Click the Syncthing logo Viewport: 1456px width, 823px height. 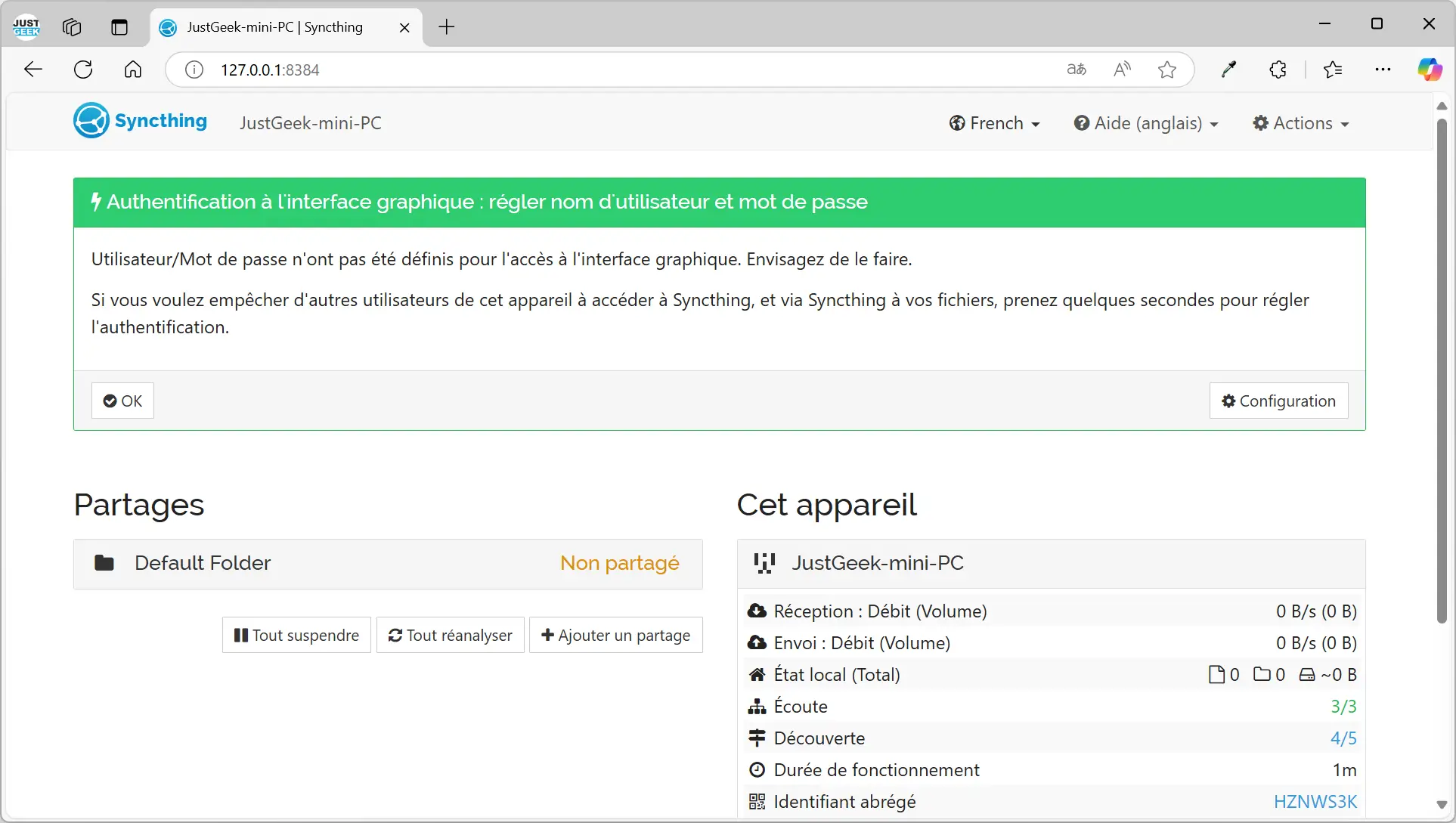coord(140,121)
